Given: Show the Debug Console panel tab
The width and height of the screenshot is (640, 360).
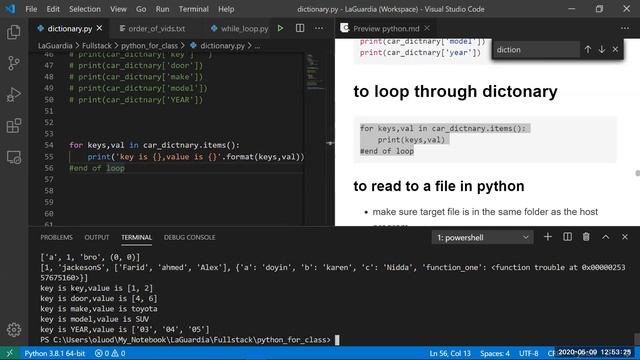Looking at the screenshot, I should [189, 237].
